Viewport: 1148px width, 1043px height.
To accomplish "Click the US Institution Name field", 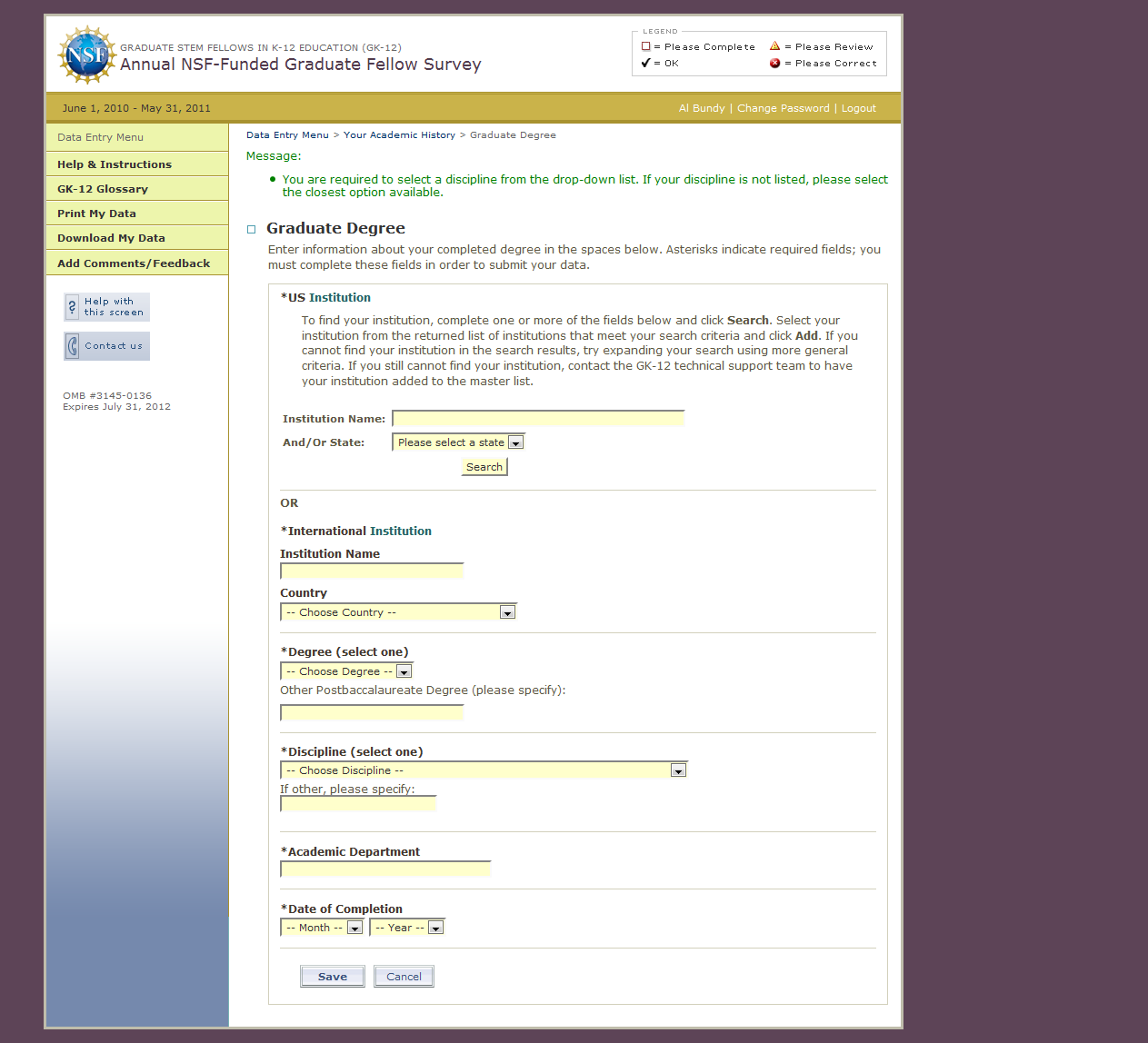I will [538, 418].
